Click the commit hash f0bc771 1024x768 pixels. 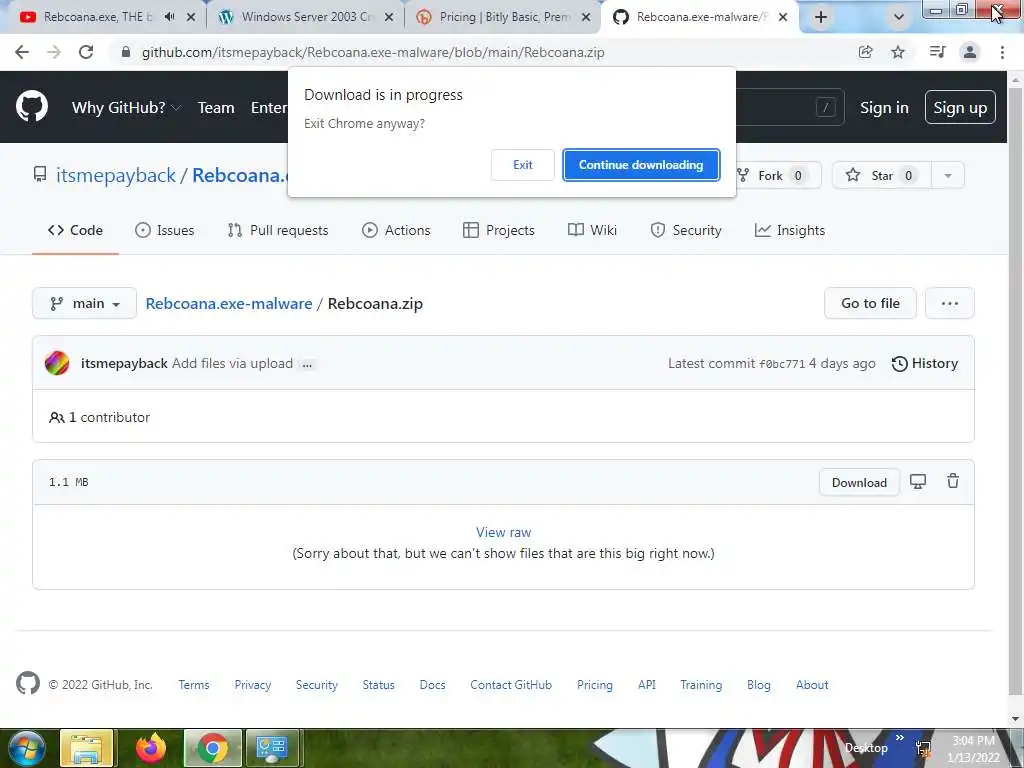[x=782, y=364]
